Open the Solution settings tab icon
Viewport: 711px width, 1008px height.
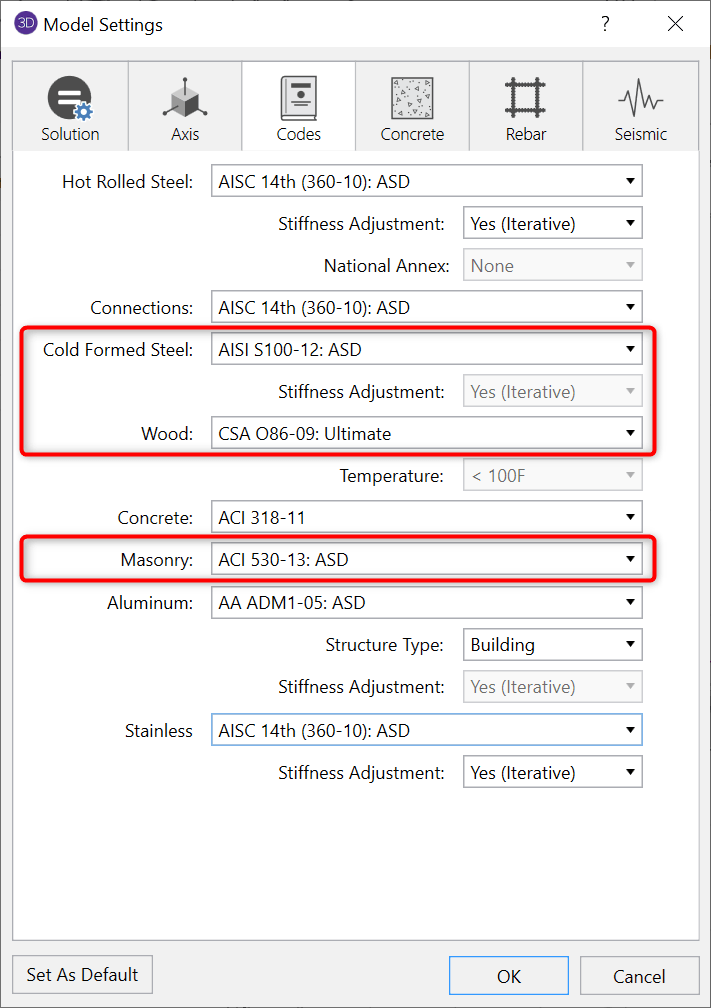click(69, 99)
